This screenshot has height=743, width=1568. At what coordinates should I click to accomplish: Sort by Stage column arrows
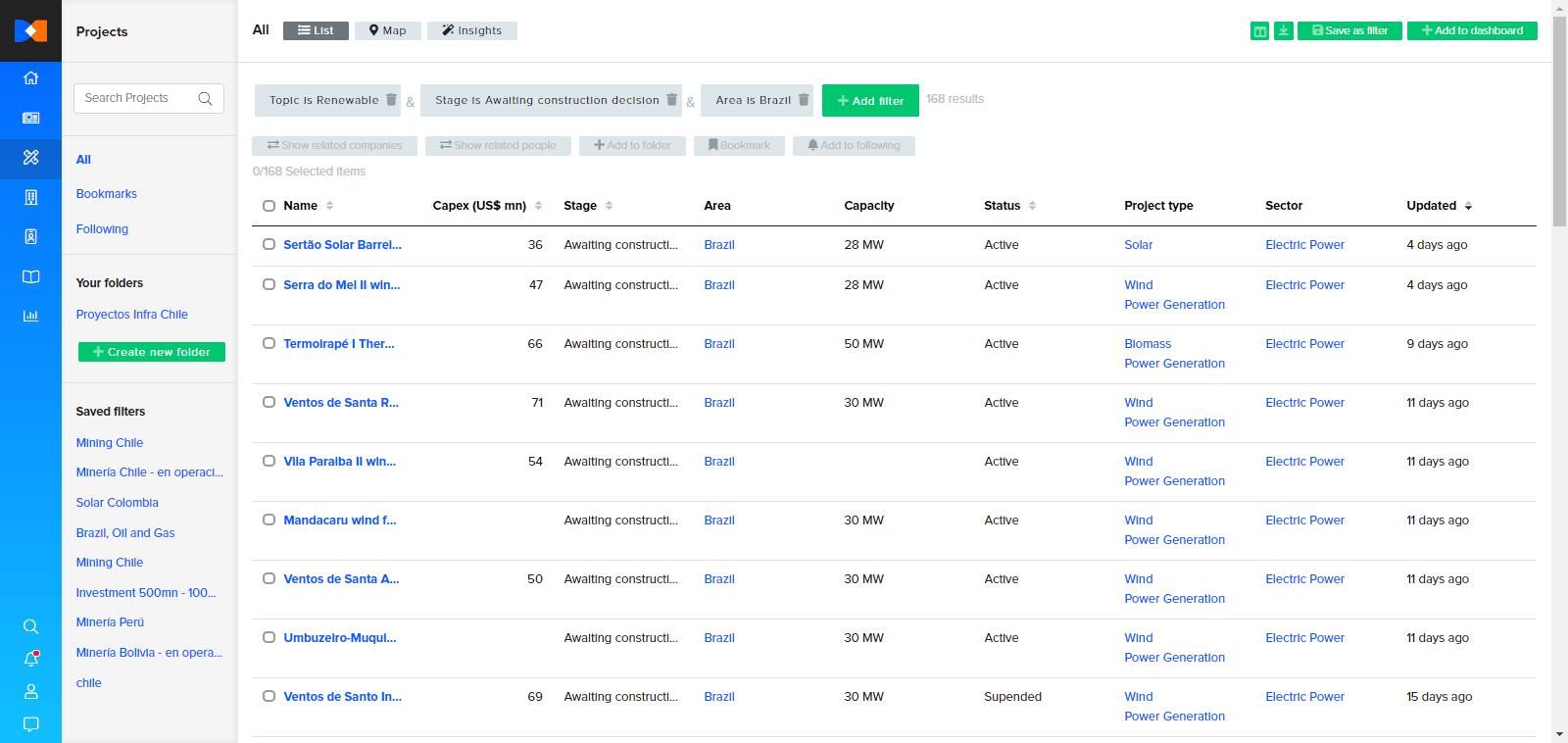point(609,206)
